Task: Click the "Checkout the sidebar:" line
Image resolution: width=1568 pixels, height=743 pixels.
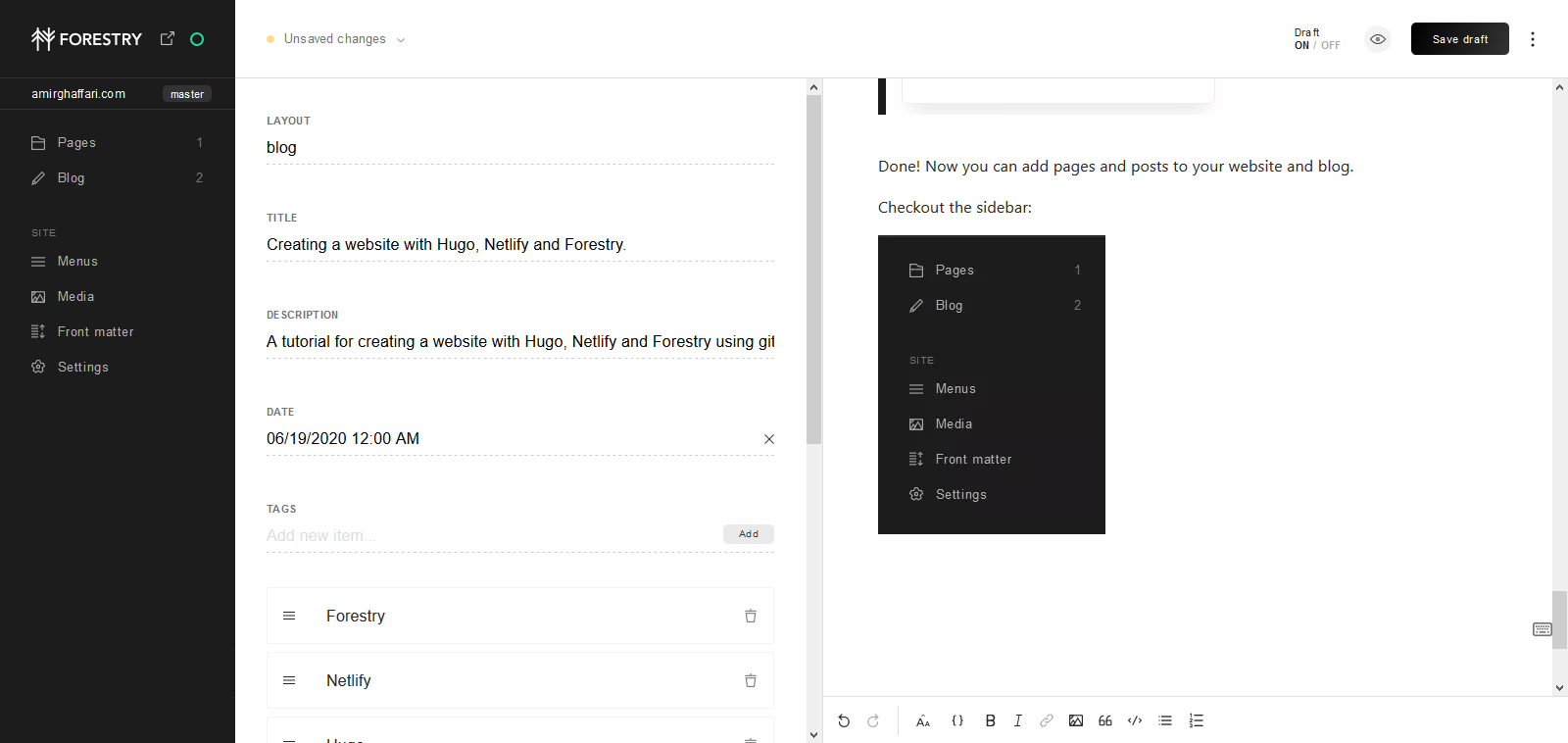Action: click(955, 208)
